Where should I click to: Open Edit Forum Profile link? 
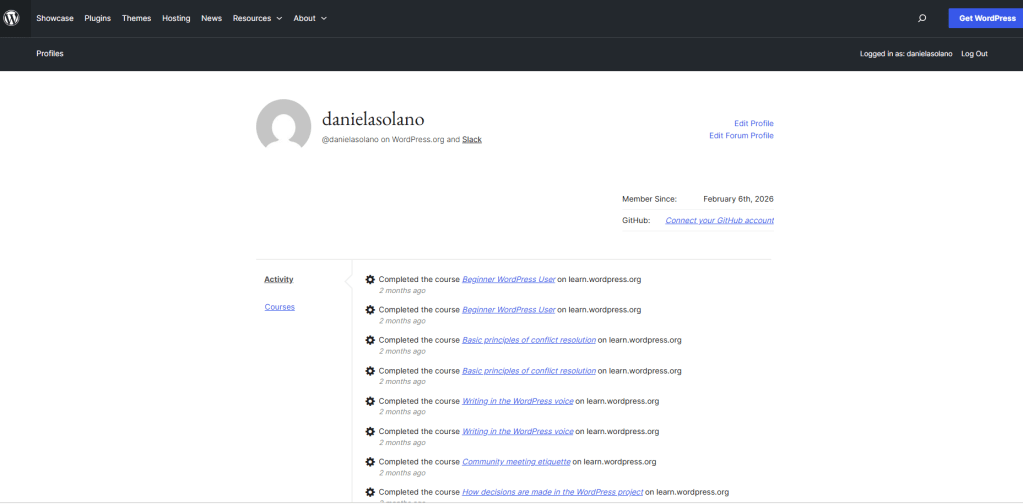click(x=741, y=136)
